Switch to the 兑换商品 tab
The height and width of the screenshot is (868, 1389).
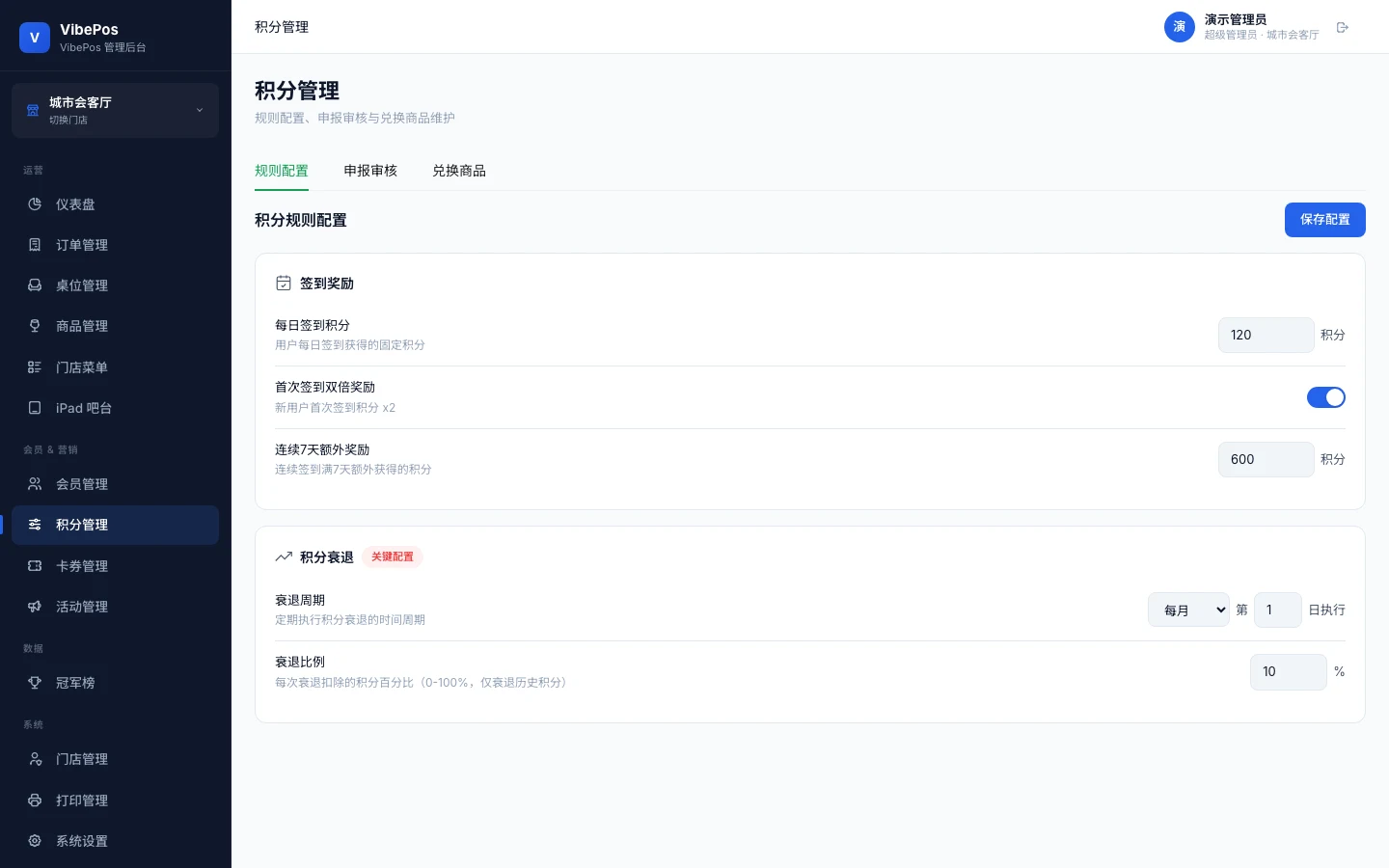click(x=459, y=171)
